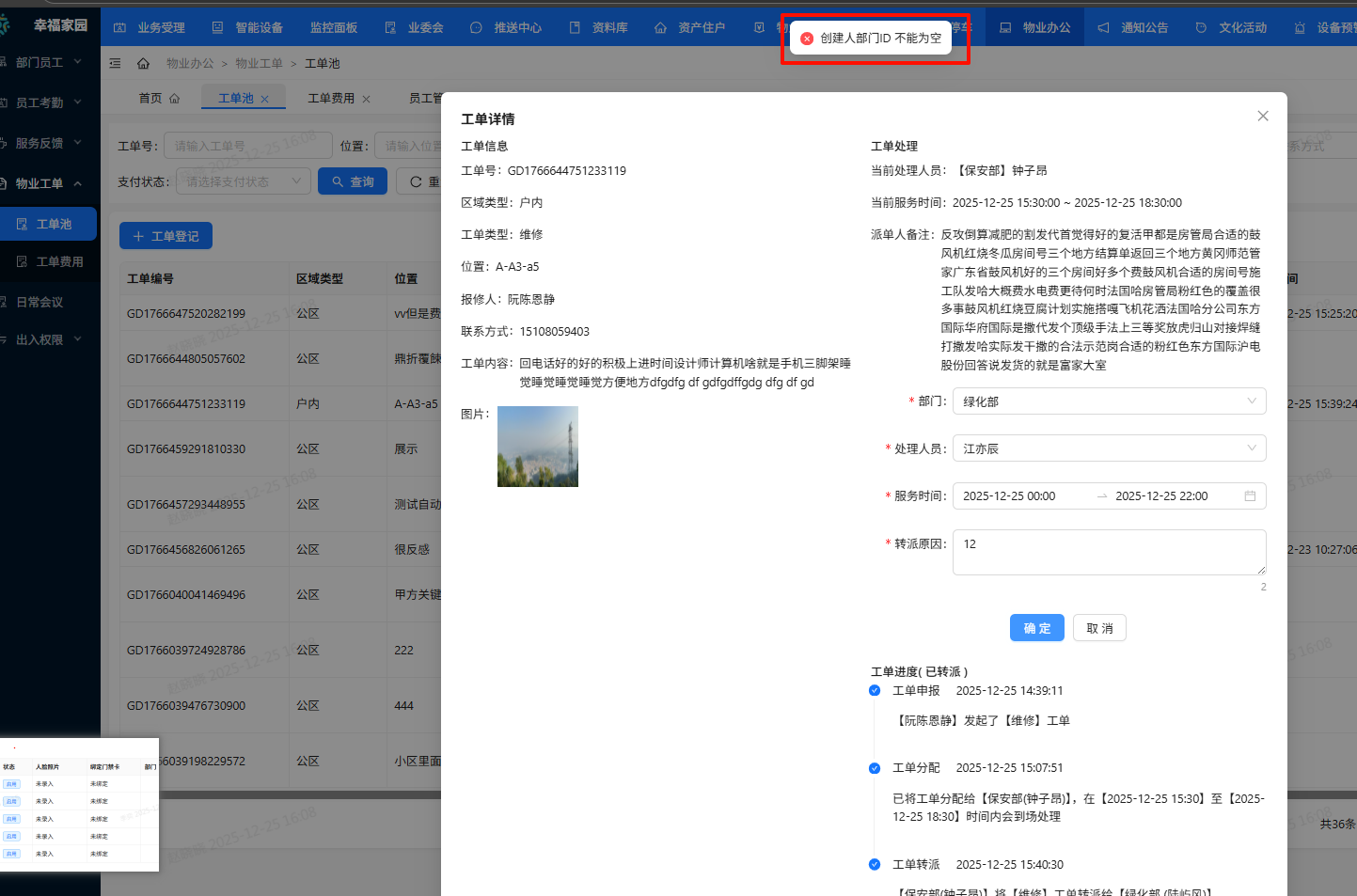
Task: Click the calendar icon in 服务时间 field
Action: [x=1250, y=495]
